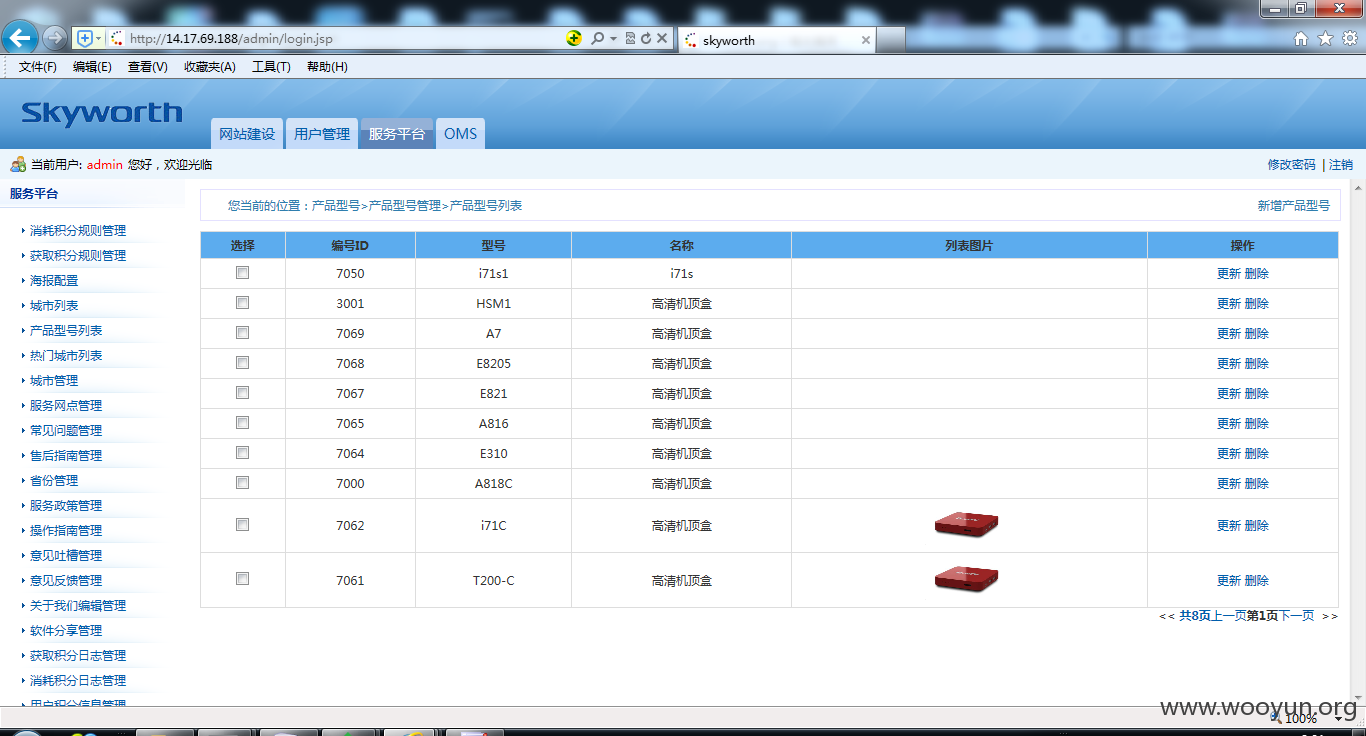The image size is (1366, 736).
Task: Select the checkbox for model A816
Action: pyautogui.click(x=242, y=422)
